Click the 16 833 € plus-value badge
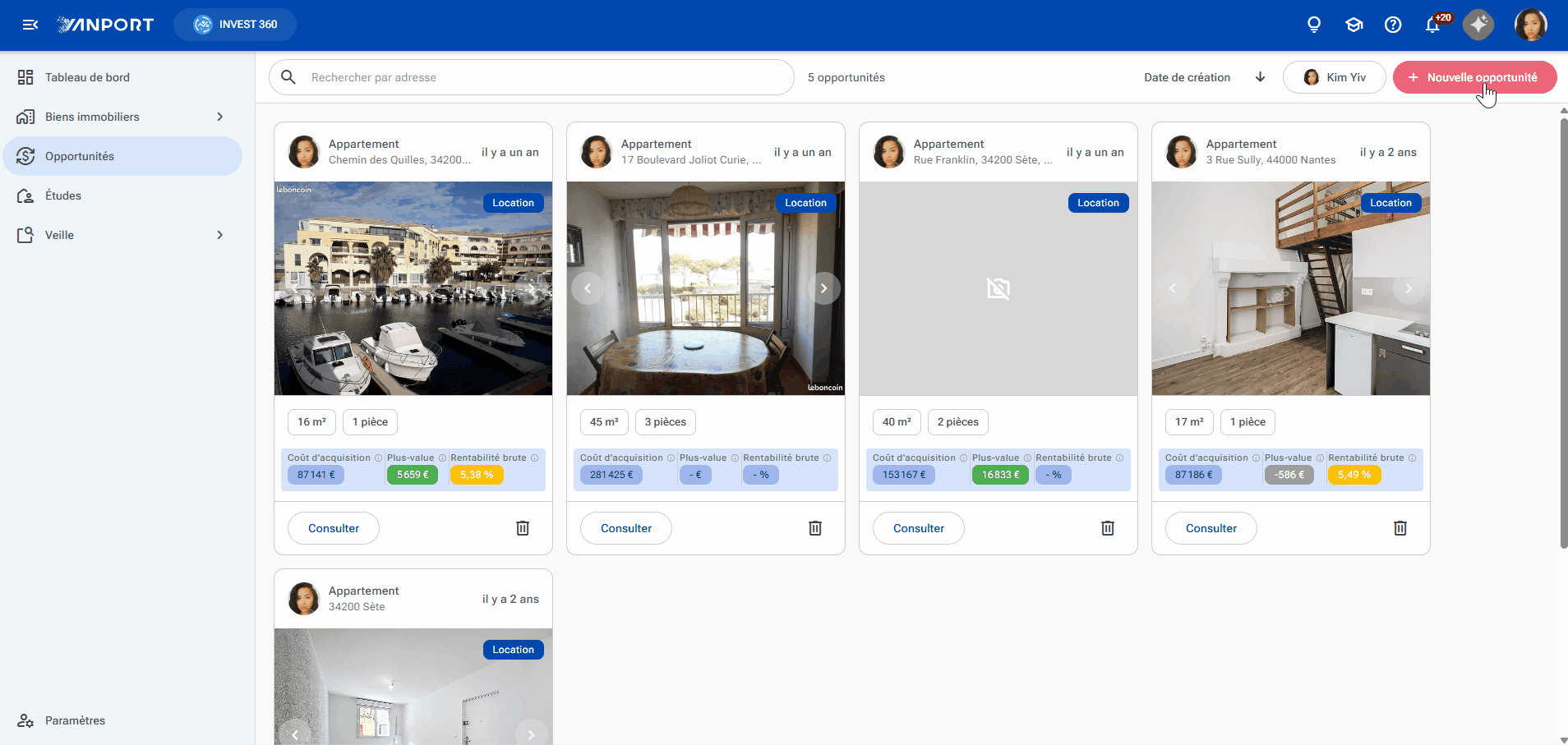Image resolution: width=1568 pixels, height=745 pixels. coord(1000,475)
